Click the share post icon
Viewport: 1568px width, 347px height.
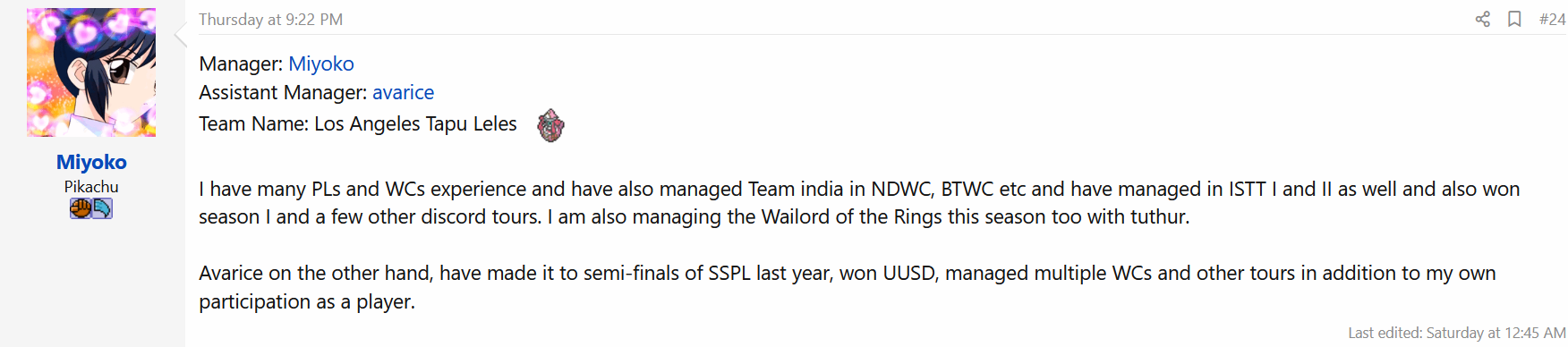[x=1483, y=19]
